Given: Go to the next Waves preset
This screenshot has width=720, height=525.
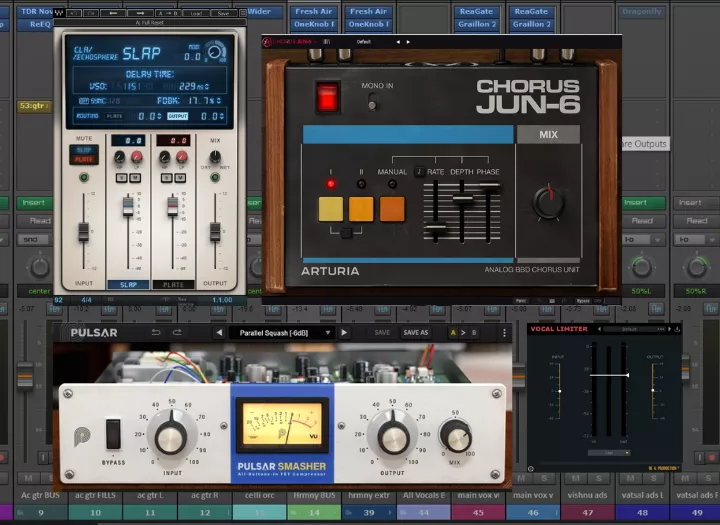Looking at the screenshot, I should point(140,13).
